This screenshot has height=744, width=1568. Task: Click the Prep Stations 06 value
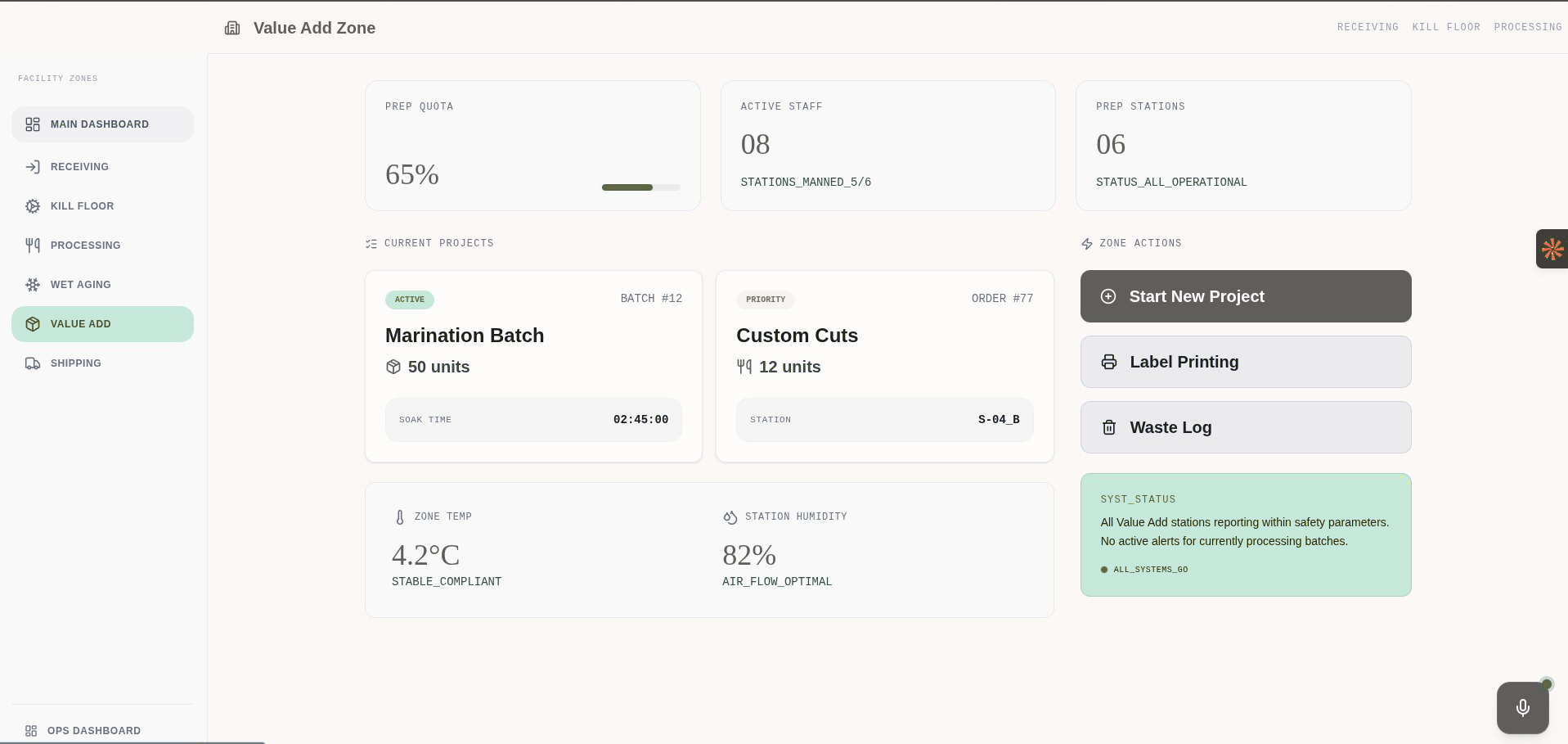1111,144
